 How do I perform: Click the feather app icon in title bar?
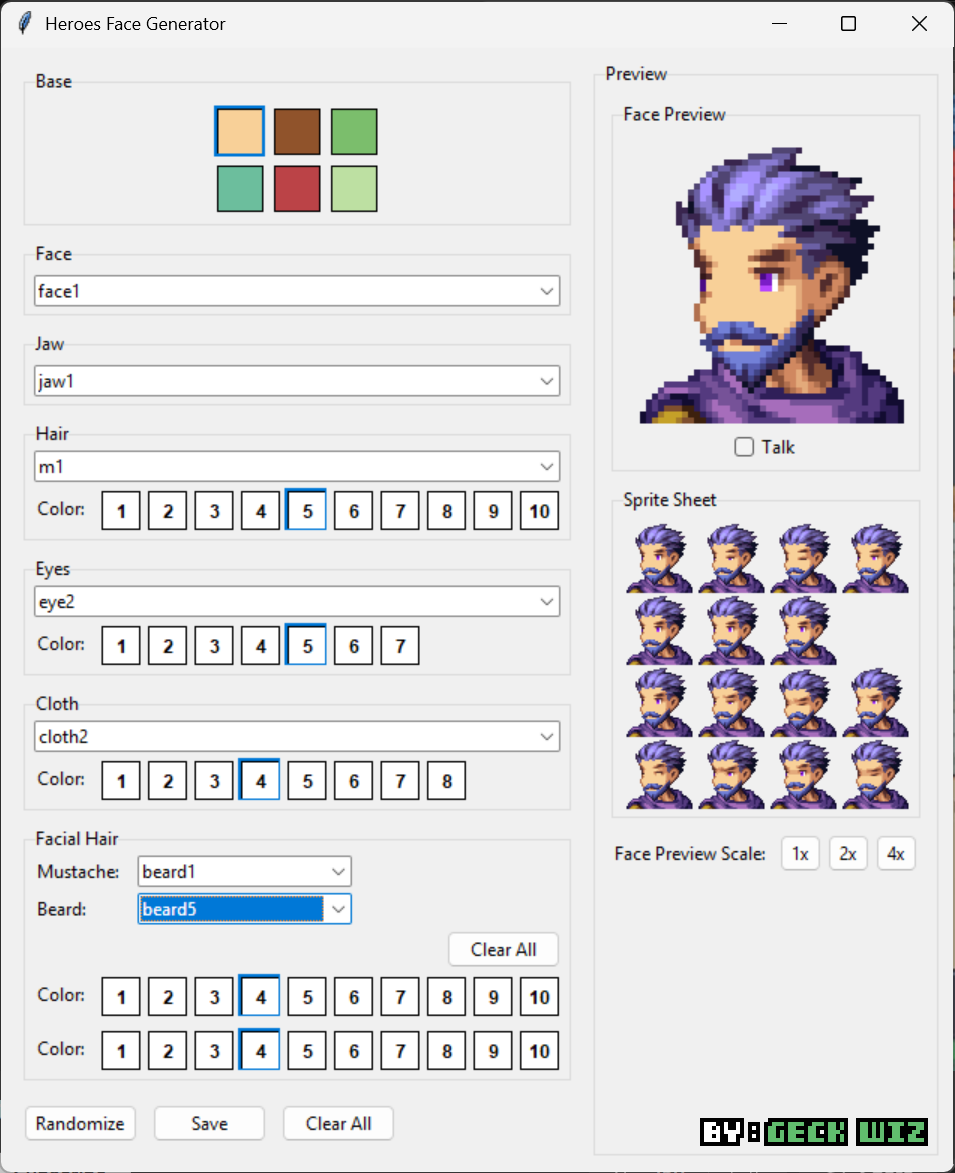(25, 23)
